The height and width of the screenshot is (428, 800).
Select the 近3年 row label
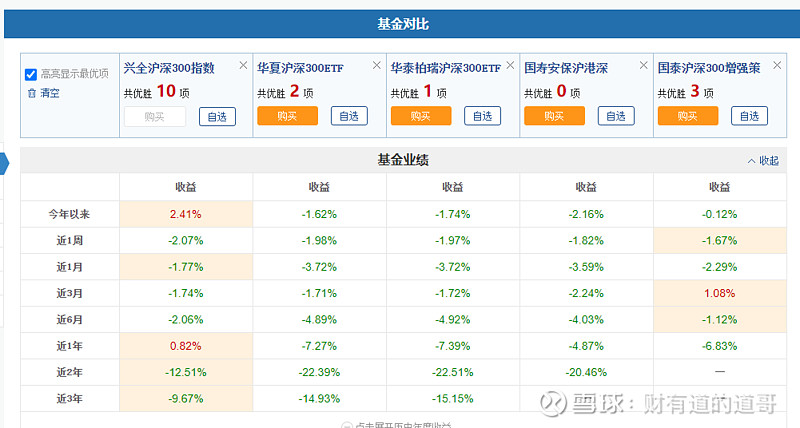69,398
